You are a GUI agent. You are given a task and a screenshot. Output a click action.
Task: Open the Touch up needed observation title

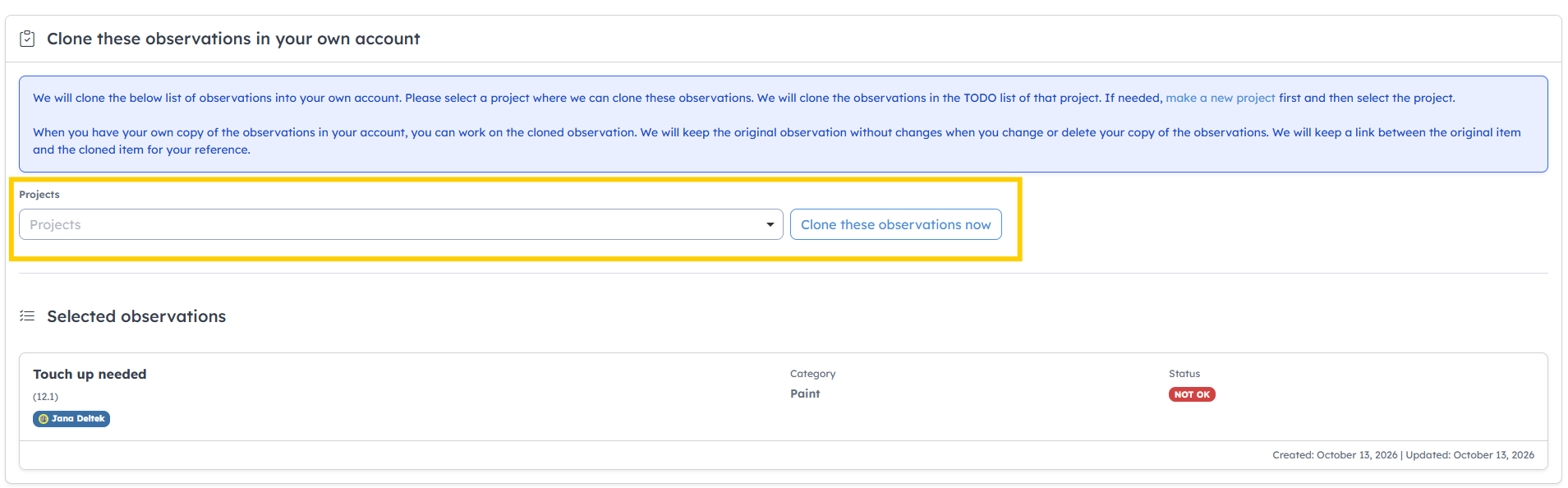[x=90, y=374]
